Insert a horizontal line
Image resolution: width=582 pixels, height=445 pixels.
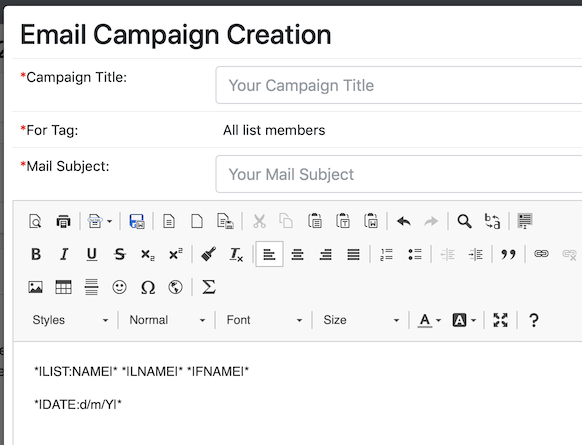point(91,287)
